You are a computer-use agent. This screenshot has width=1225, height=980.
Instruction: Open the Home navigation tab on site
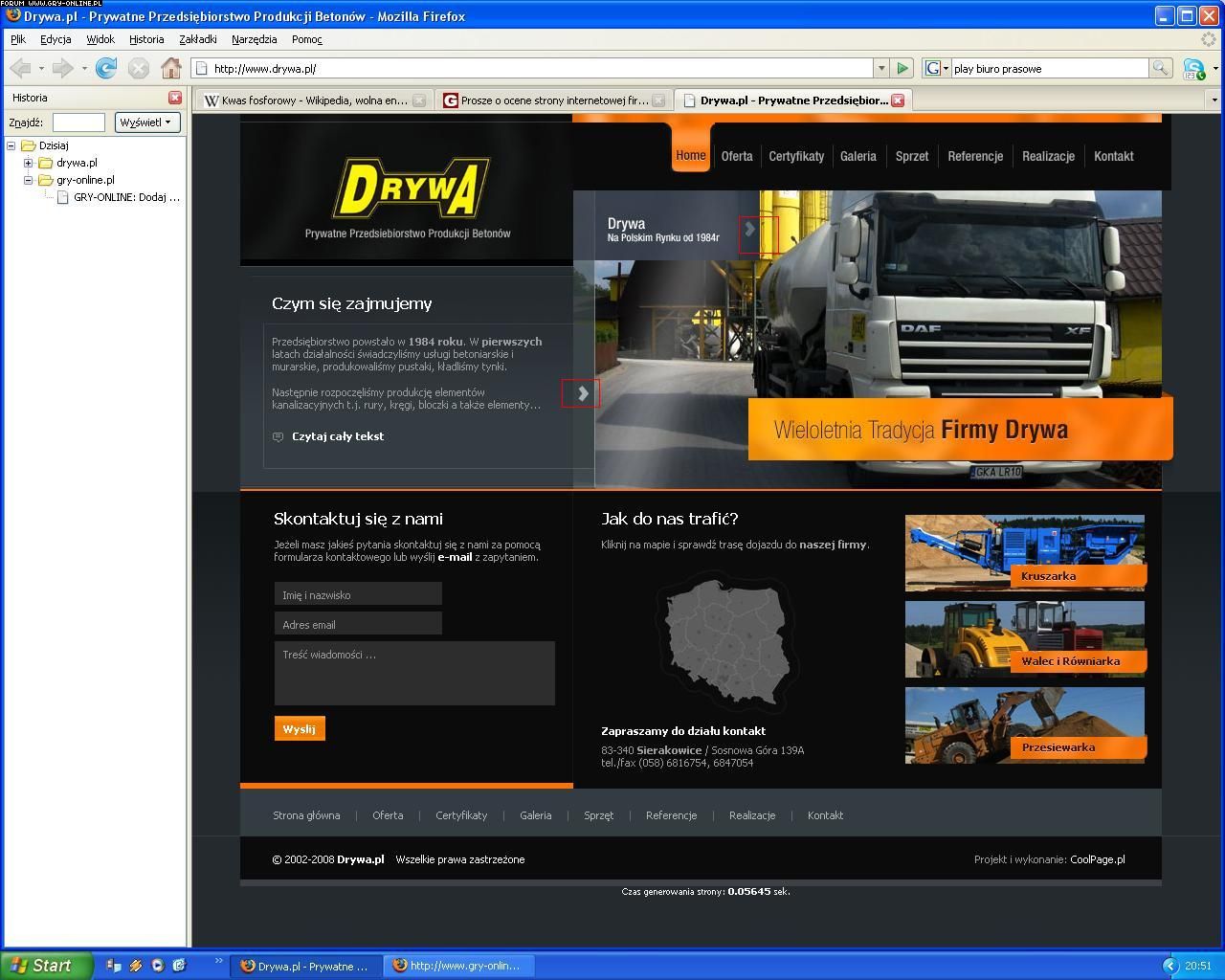(x=691, y=155)
